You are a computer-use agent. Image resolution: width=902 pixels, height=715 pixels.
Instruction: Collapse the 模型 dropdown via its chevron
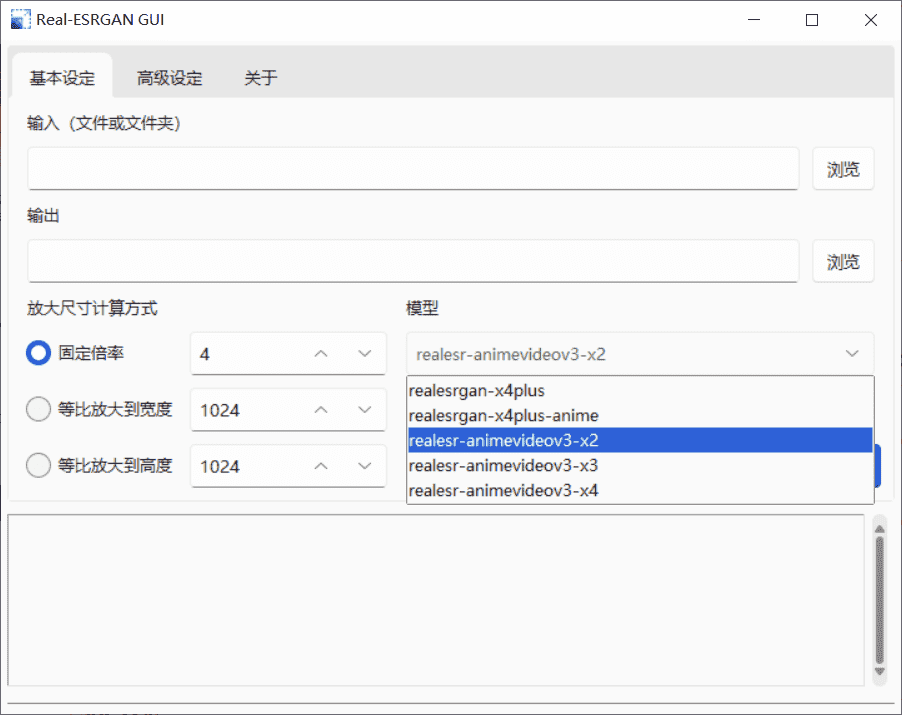[852, 354]
